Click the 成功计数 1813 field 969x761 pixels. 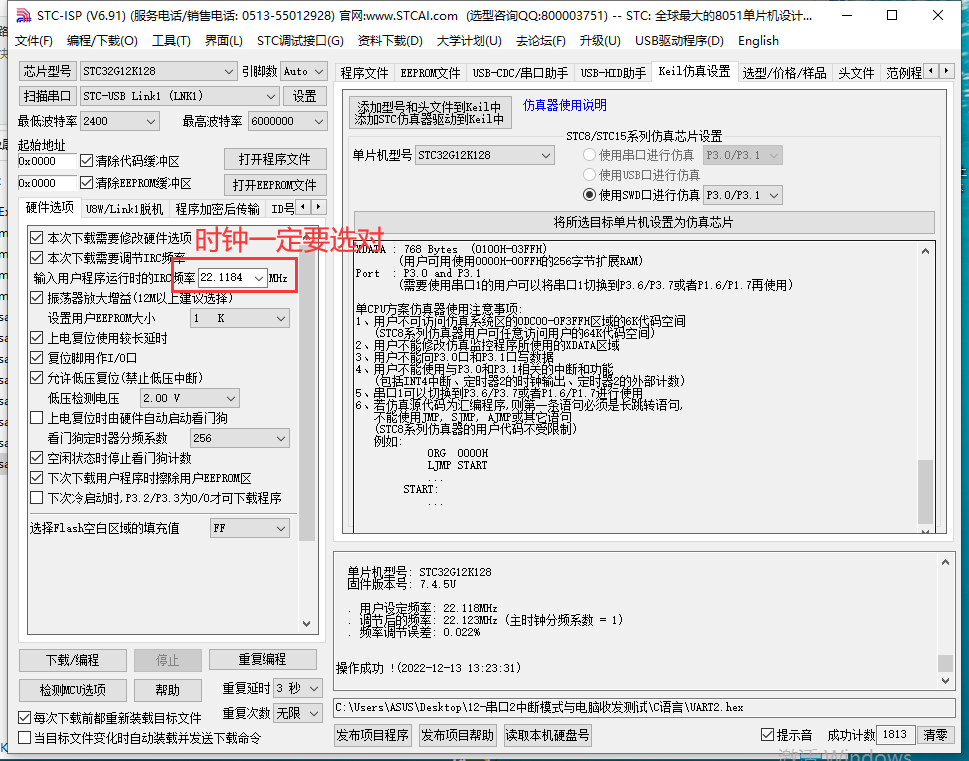pyautogui.click(x=895, y=734)
